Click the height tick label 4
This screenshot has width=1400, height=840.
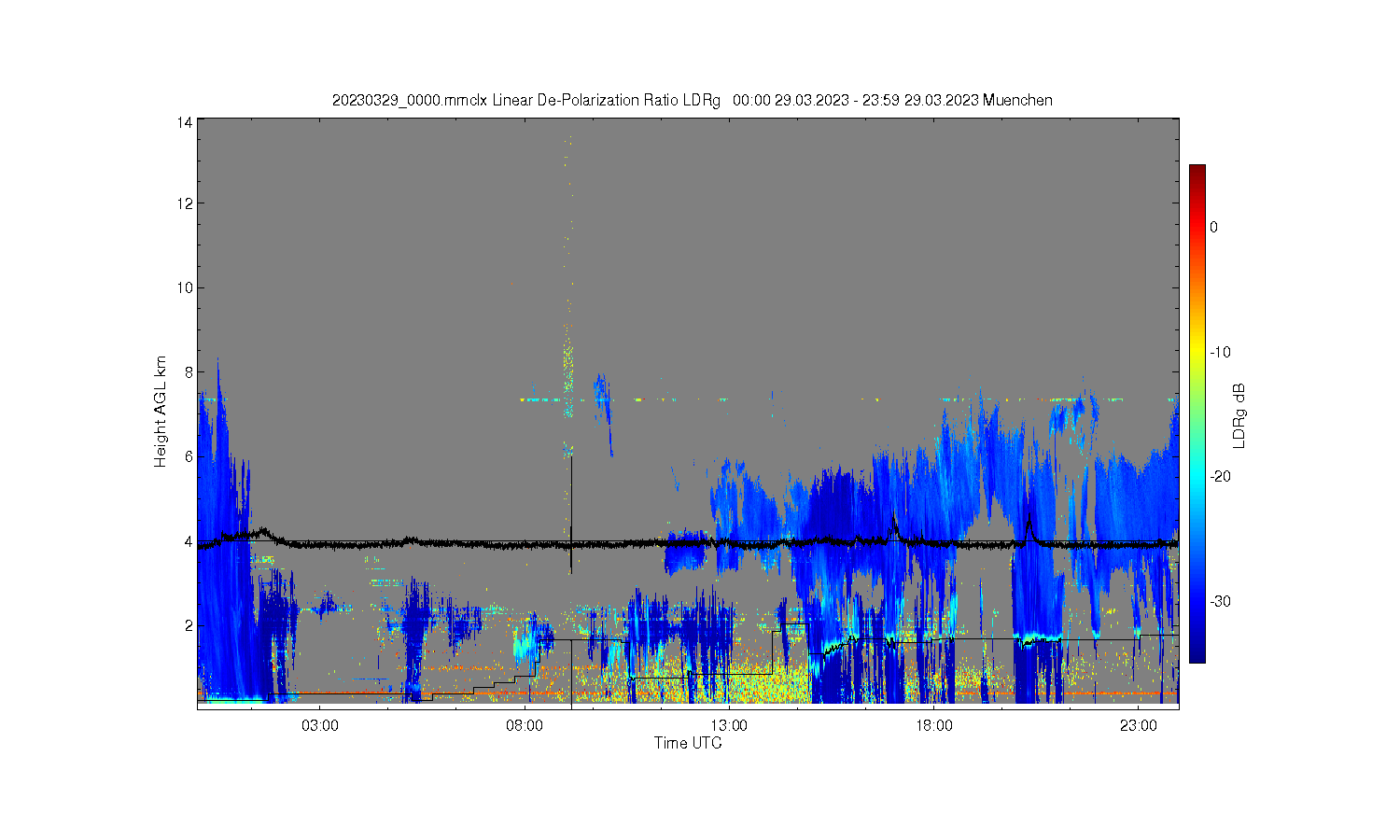[189, 541]
